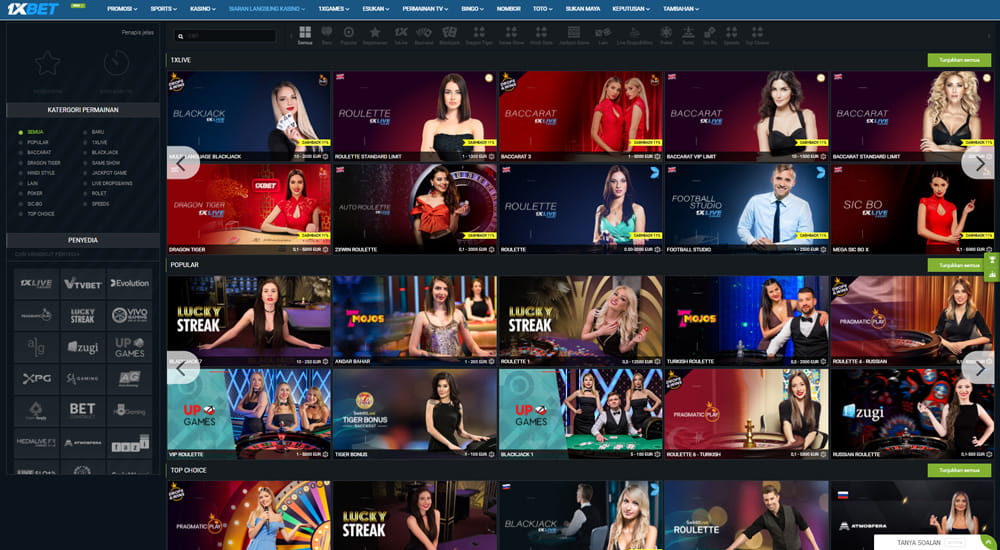The image size is (1000, 550).
Task: Filter by zugi provider logo
Action: pos(83,347)
